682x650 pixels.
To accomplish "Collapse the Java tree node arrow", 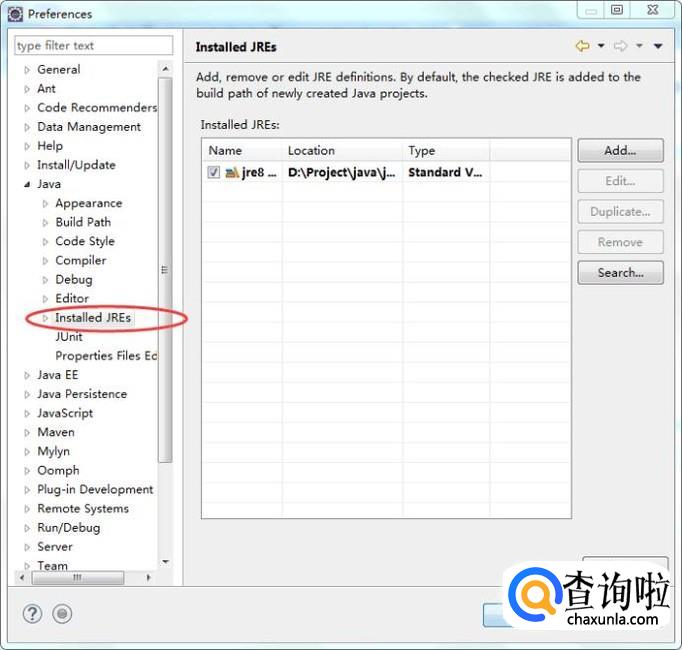I will pyautogui.click(x=27, y=184).
